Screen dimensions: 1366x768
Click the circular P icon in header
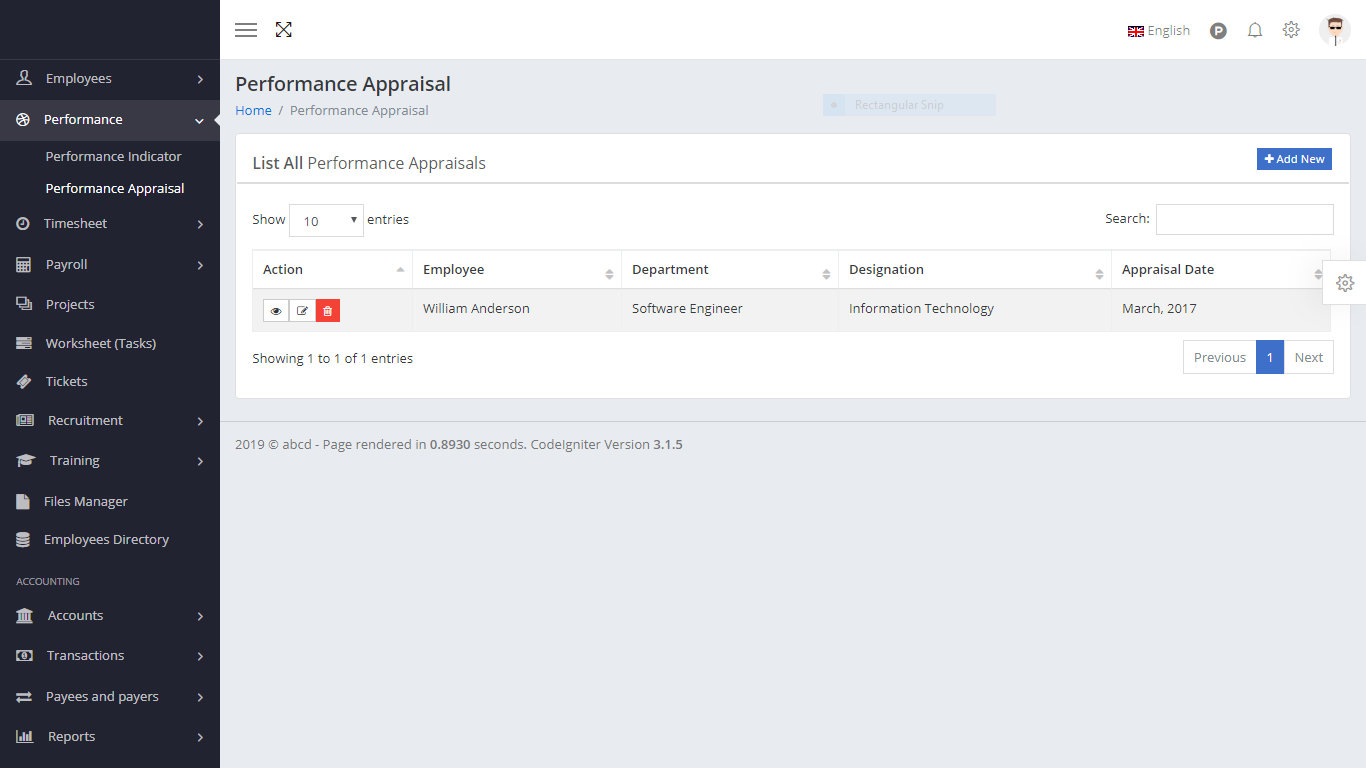pyautogui.click(x=1218, y=31)
